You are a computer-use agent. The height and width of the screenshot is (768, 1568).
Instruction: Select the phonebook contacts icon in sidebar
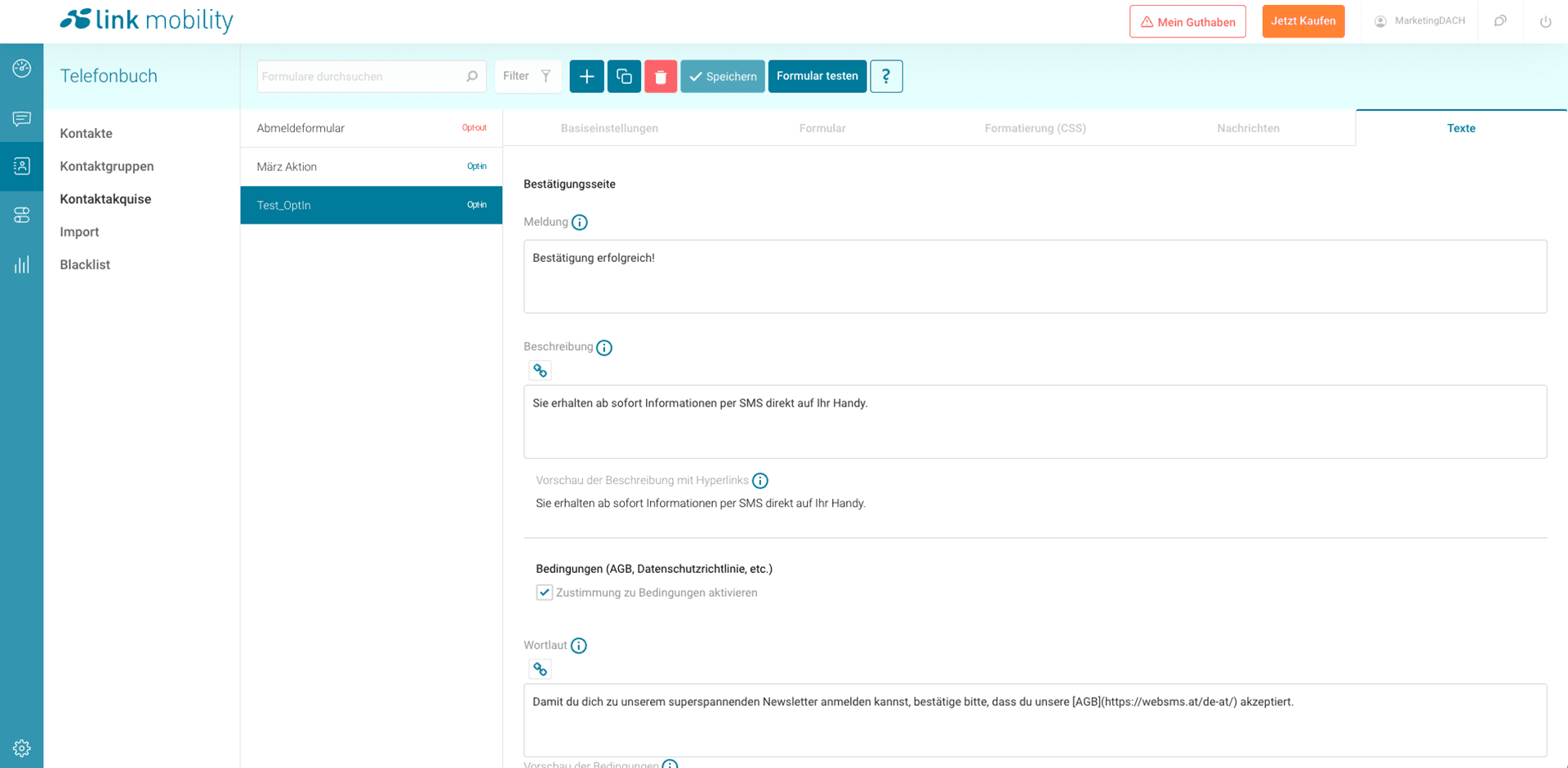(x=22, y=166)
